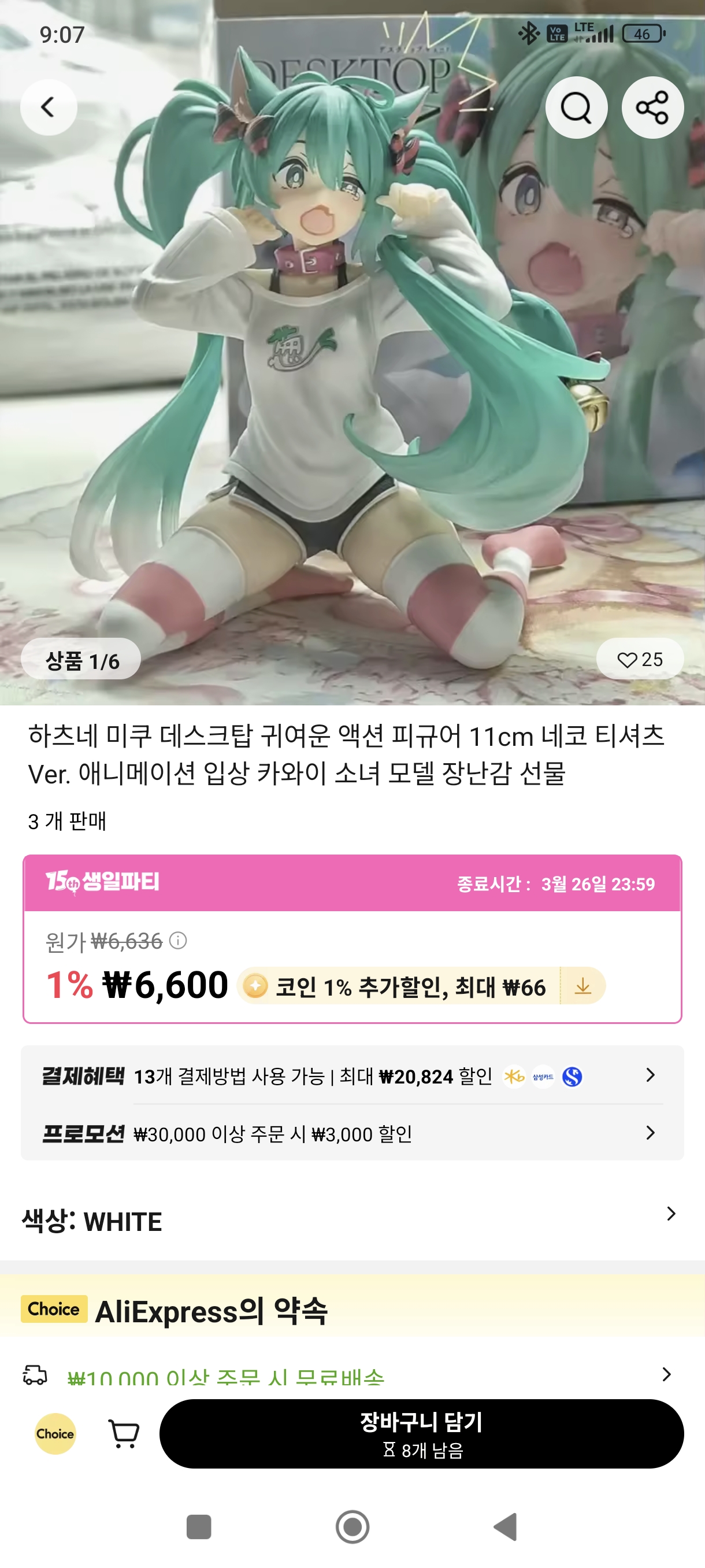Download the coin discount coupon arrow

tap(582, 985)
